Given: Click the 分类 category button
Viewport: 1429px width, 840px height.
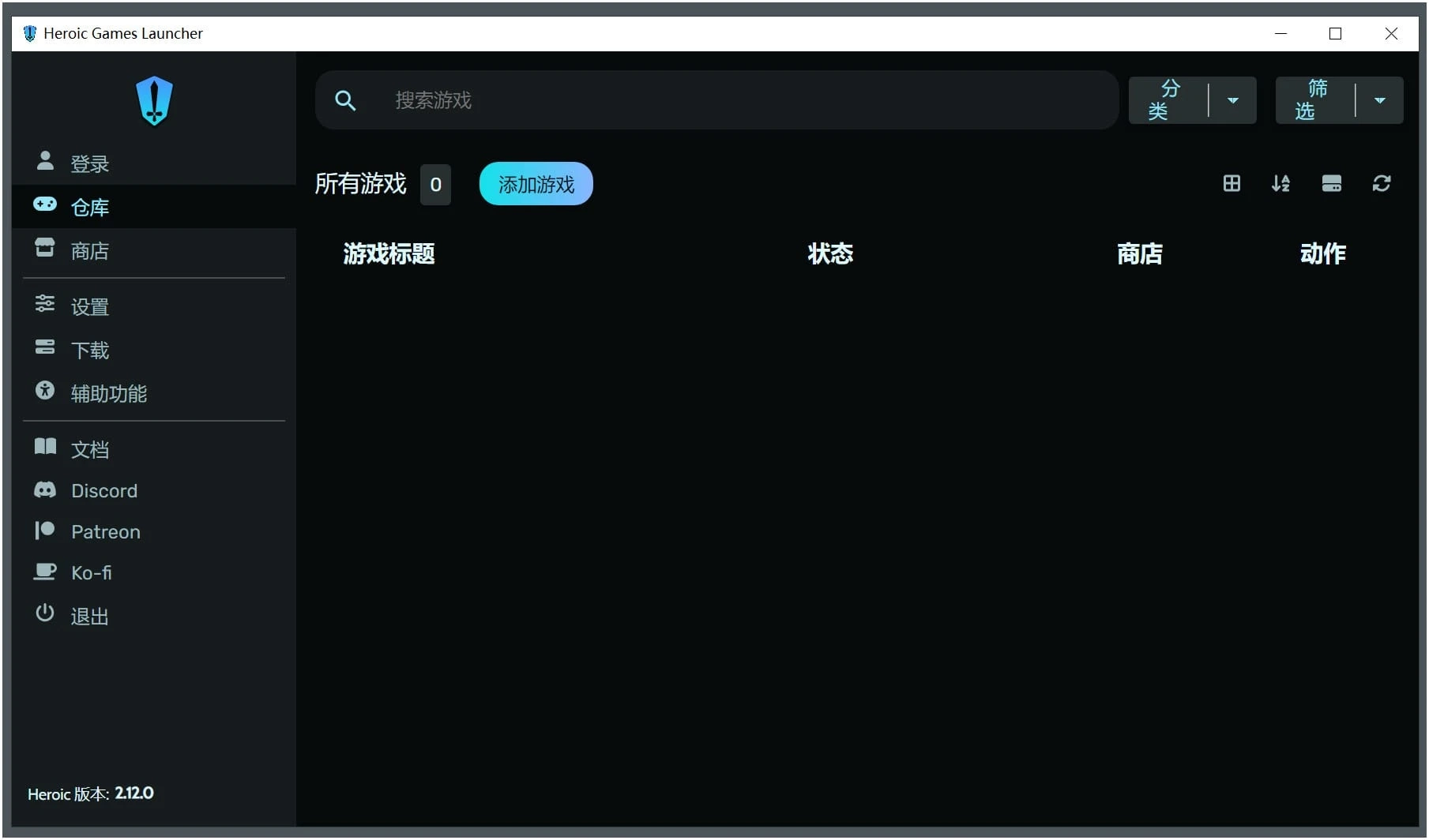Looking at the screenshot, I should pyautogui.click(x=1165, y=100).
